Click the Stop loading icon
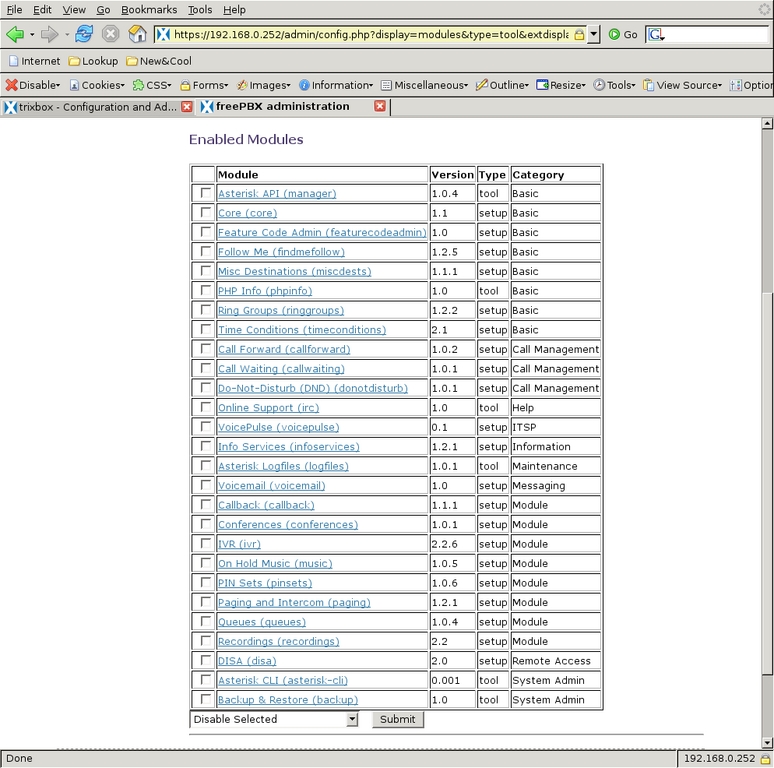Image resolution: width=774 pixels, height=768 pixels. [x=111, y=34]
